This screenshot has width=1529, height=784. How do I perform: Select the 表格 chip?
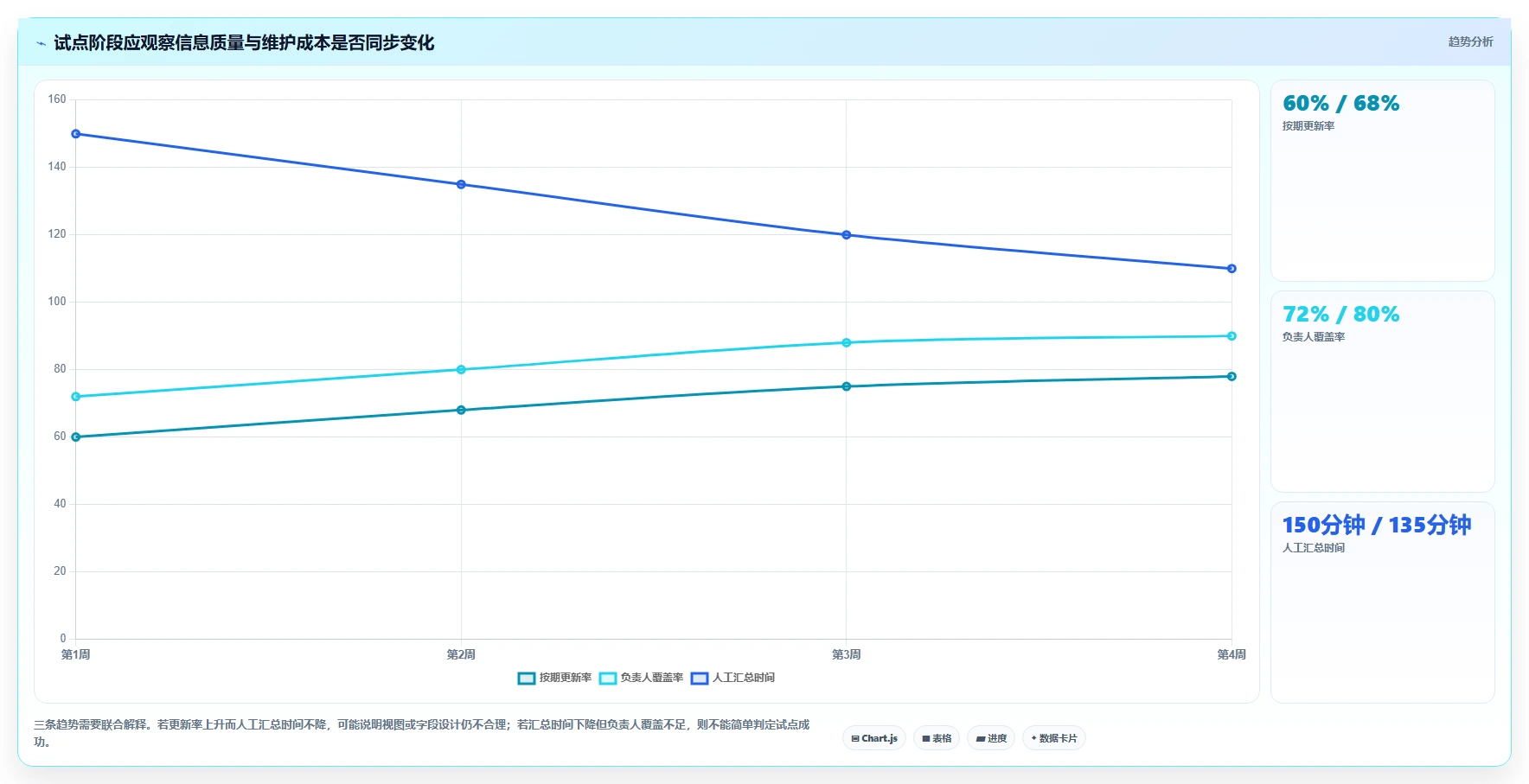pos(937,738)
